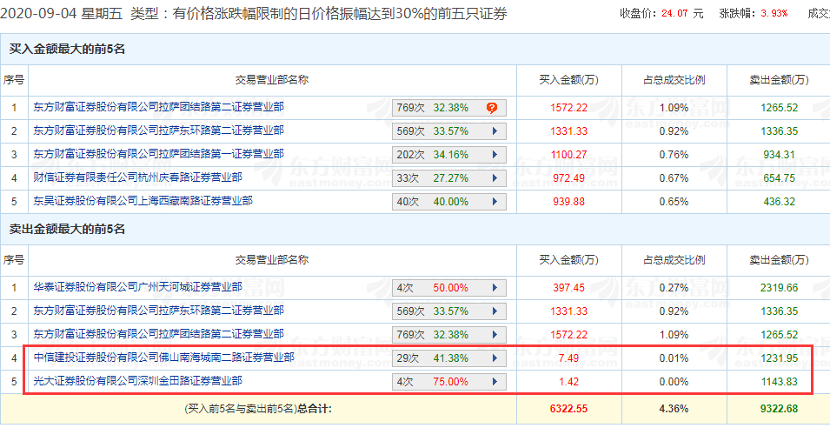The height and width of the screenshot is (428, 830).
Task: Click the ratio value 0.67%
Action: [x=674, y=178]
